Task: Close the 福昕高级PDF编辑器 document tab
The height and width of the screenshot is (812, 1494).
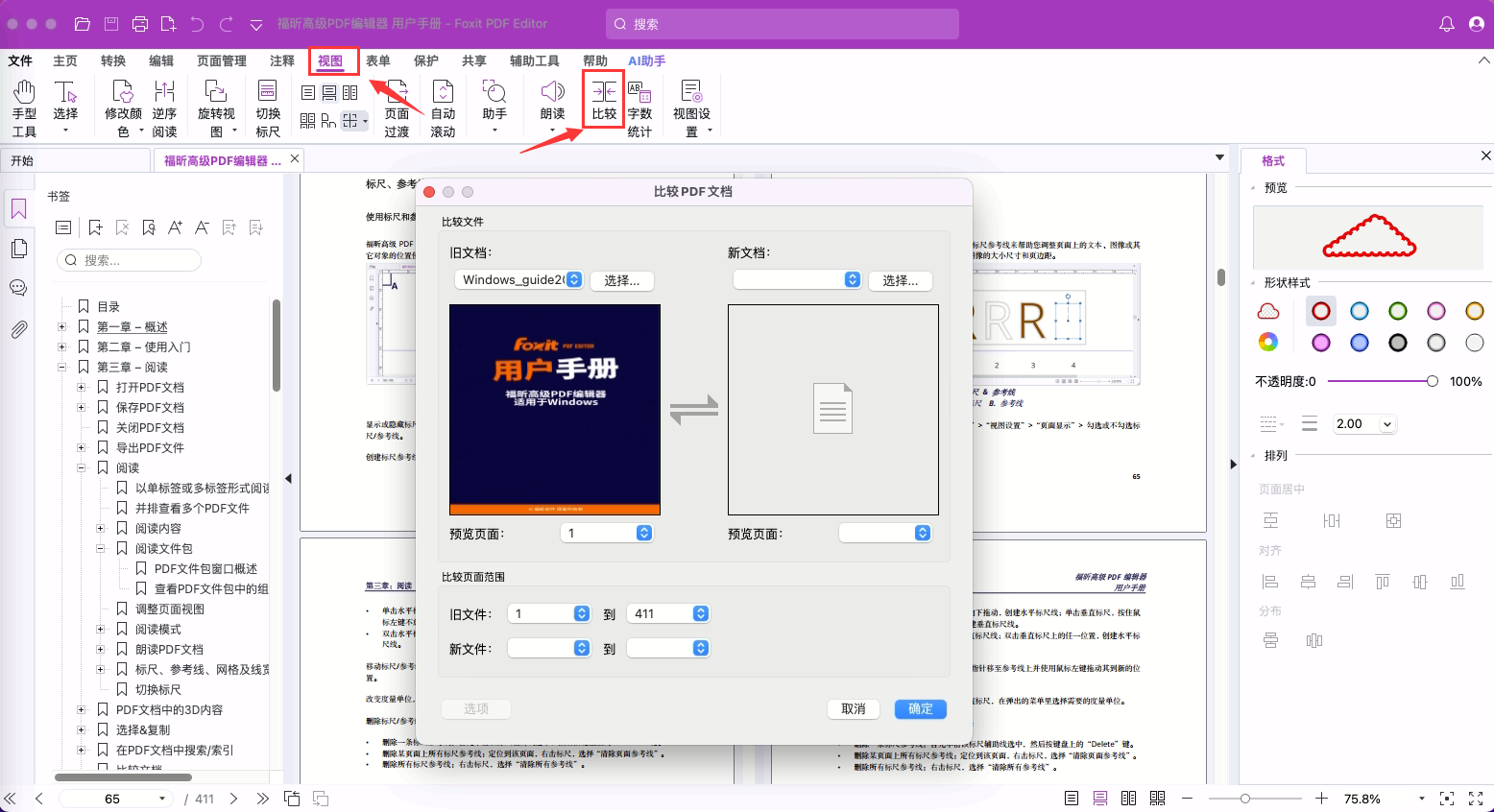Action: pos(295,158)
